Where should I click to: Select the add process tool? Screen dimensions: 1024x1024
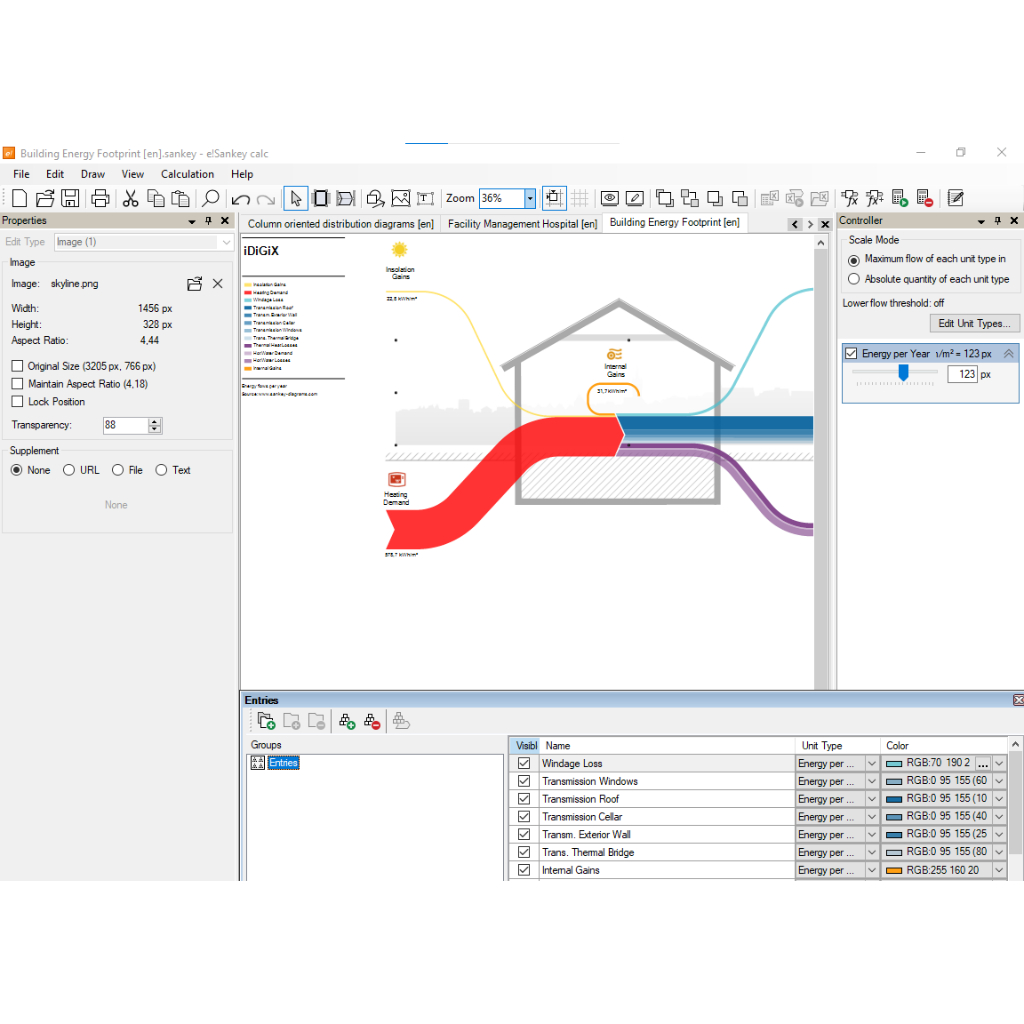click(x=321, y=198)
